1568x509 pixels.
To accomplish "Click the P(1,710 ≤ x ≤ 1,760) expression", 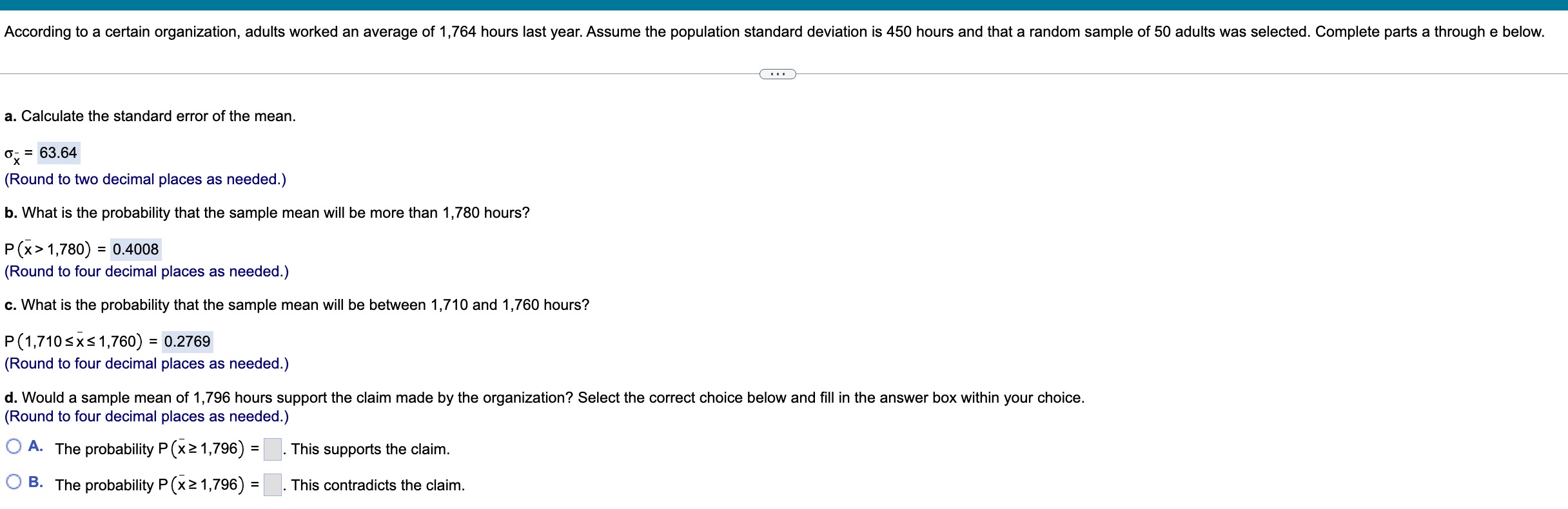I will 73,341.
